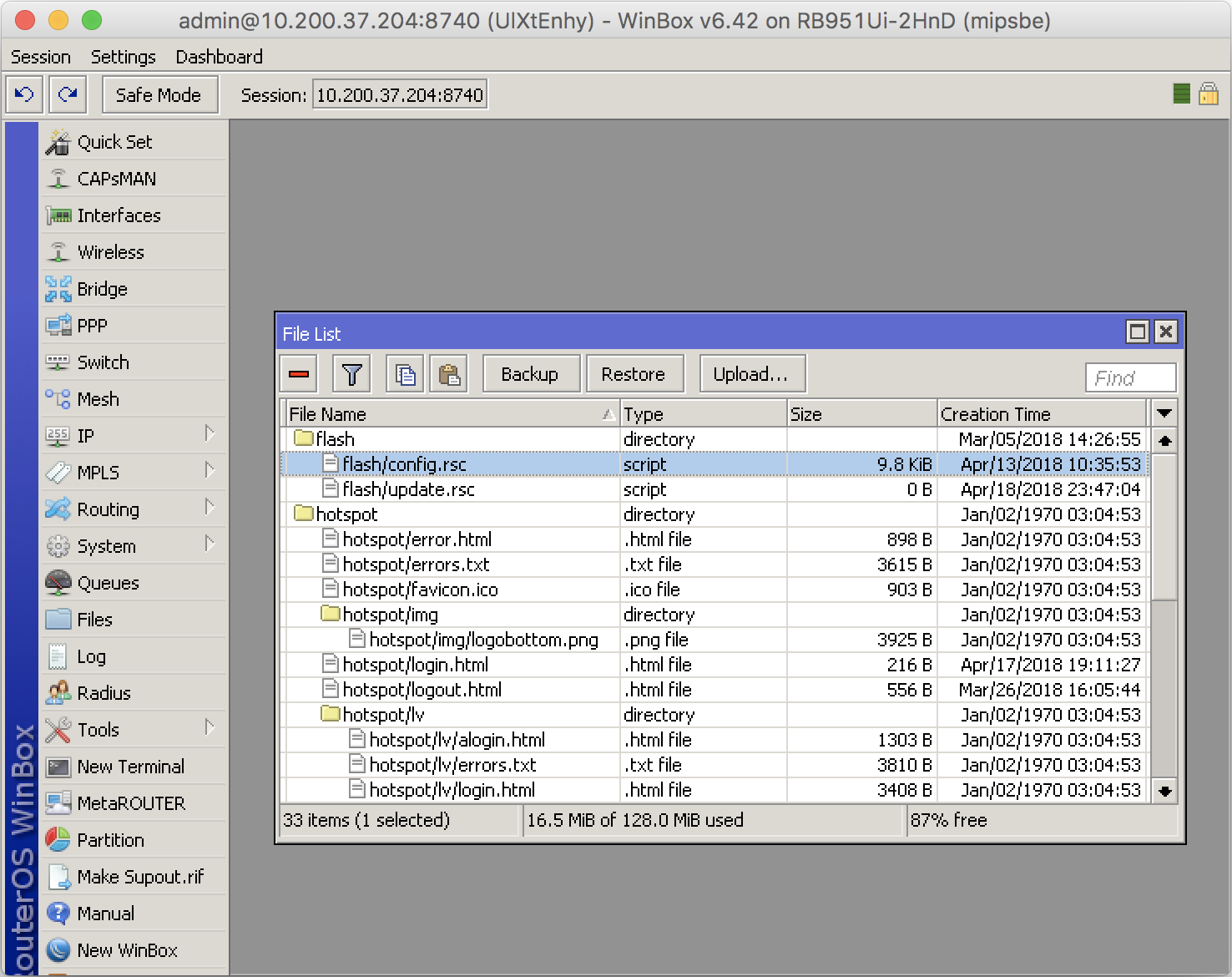This screenshot has height=977, width=1232.
Task: Sort by Type column header
Action: click(x=704, y=414)
